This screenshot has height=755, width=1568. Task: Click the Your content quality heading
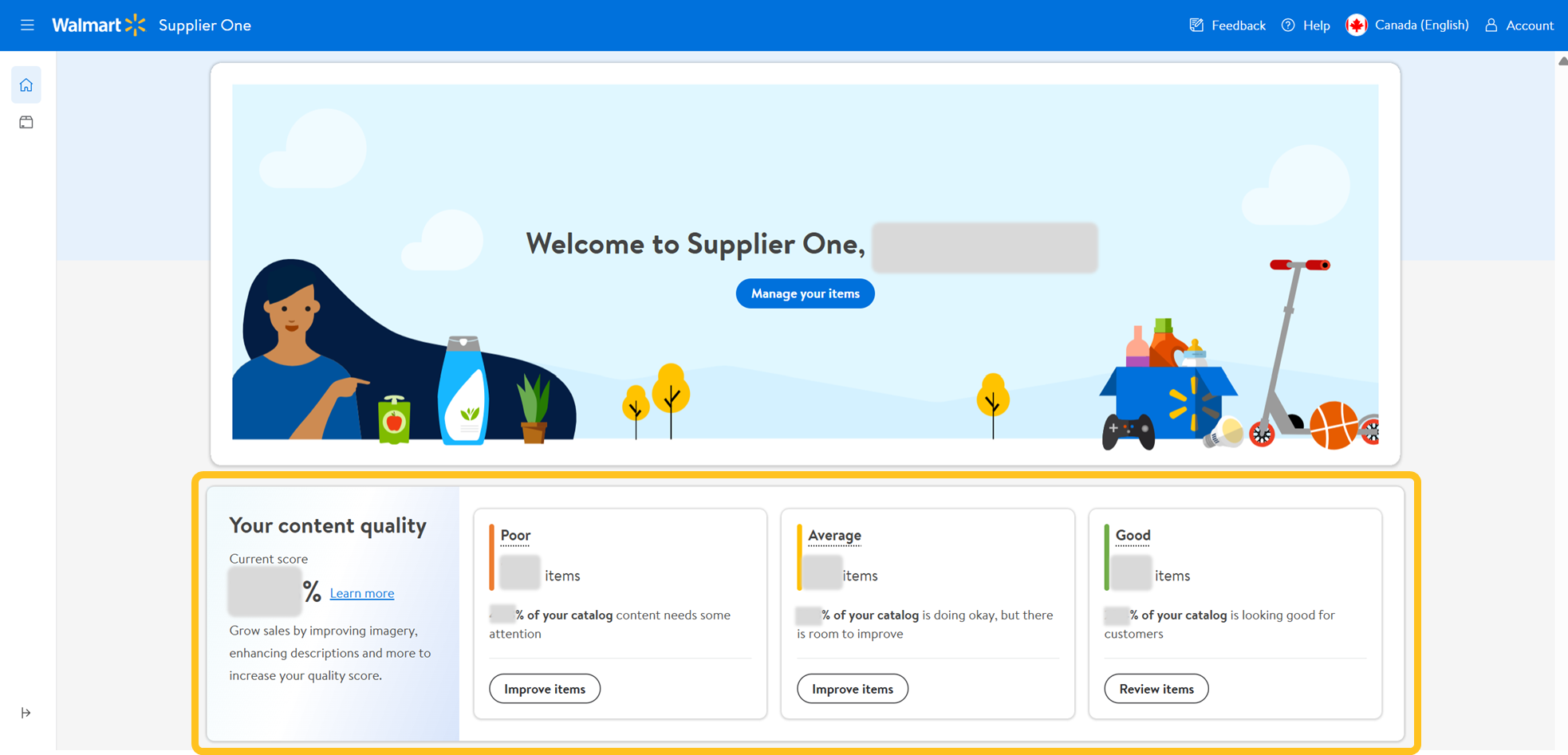coord(328,525)
